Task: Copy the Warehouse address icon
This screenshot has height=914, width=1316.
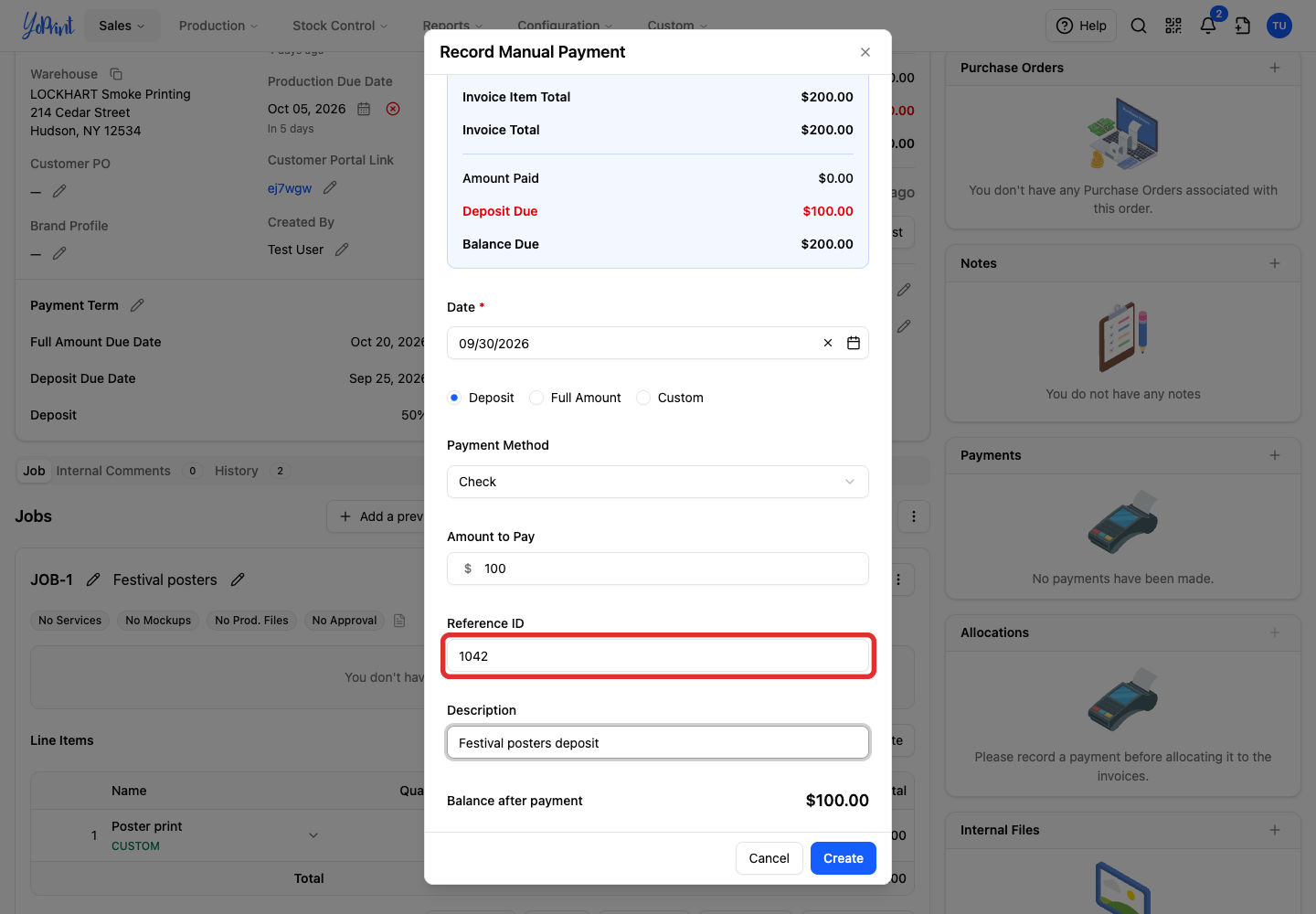Action: tap(116, 74)
